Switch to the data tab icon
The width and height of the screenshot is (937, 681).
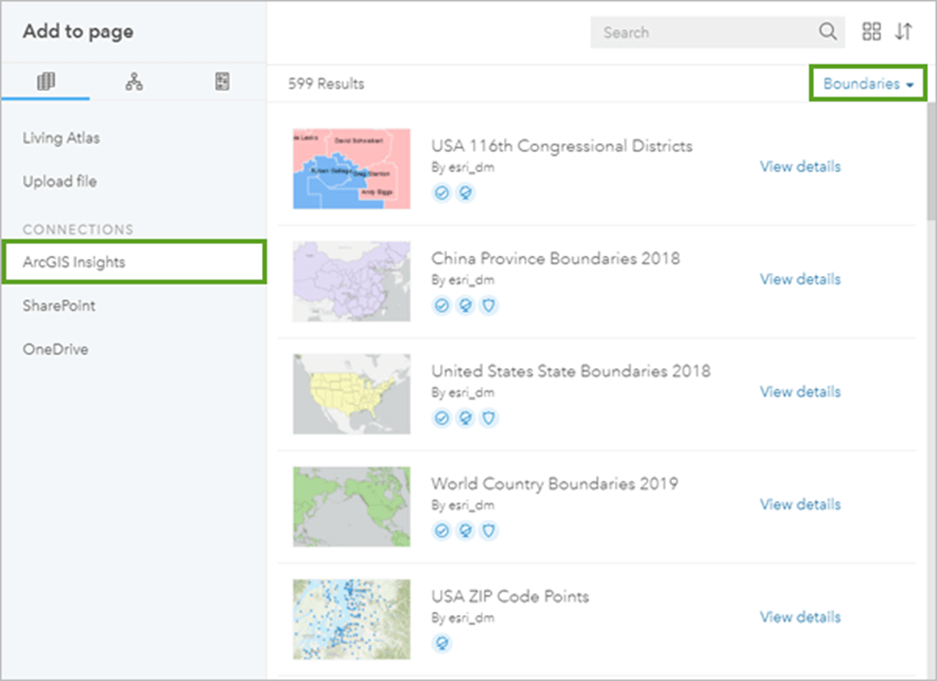[x=46, y=83]
